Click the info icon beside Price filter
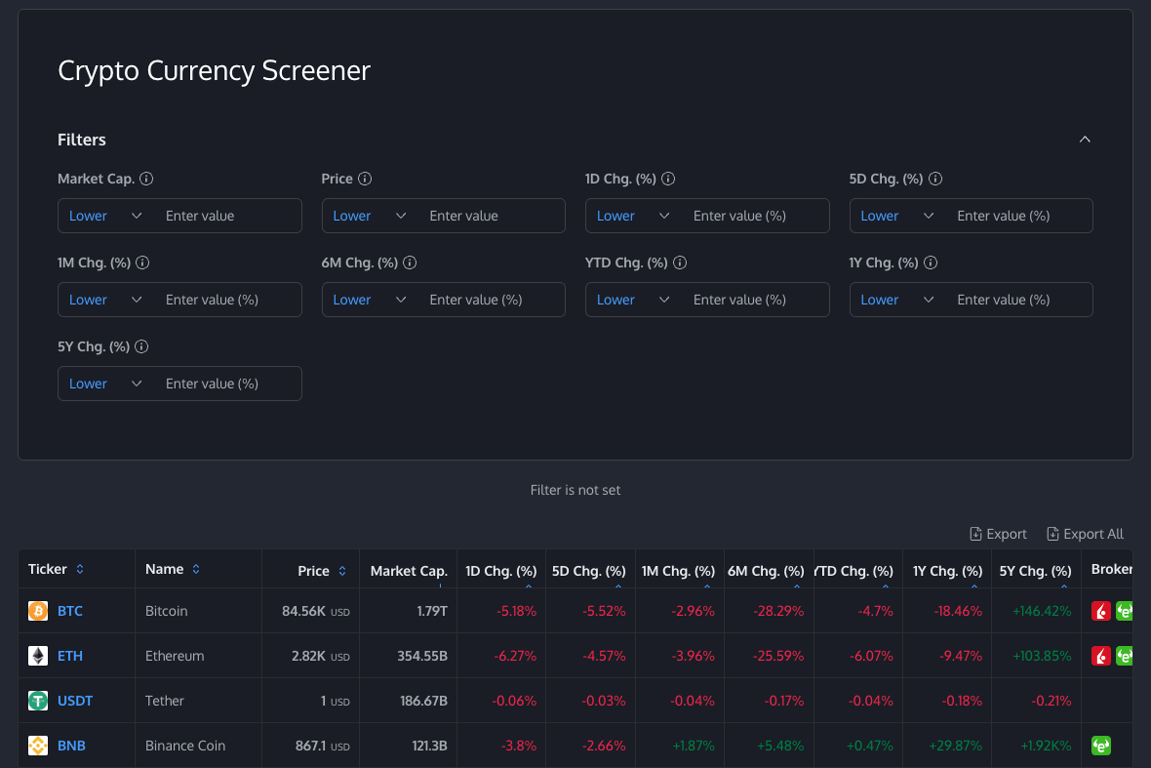This screenshot has height=768, width=1151. click(365, 179)
